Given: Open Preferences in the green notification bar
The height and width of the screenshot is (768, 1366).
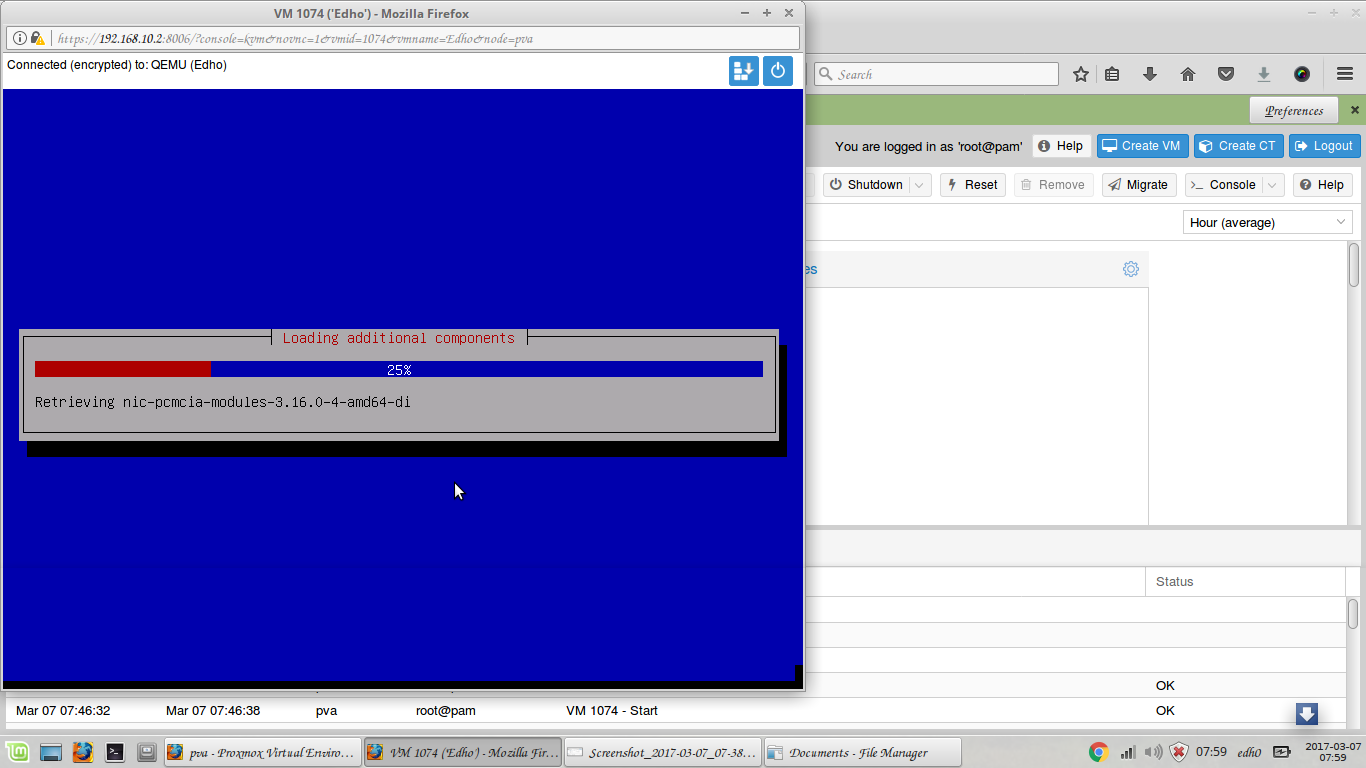Looking at the screenshot, I should tap(1293, 110).
